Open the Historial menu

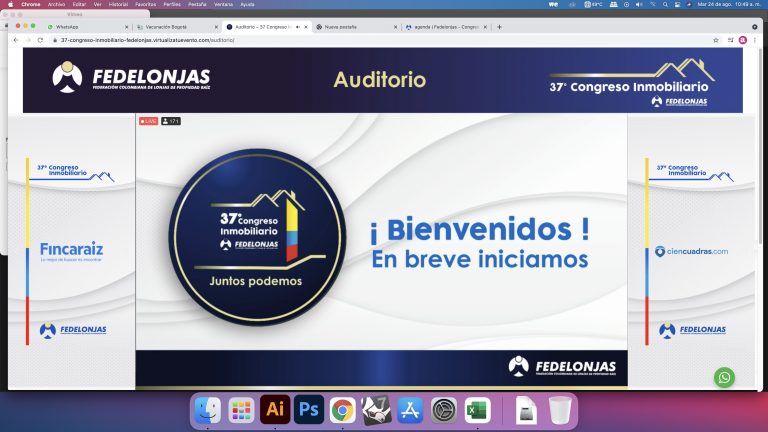[x=118, y=4]
